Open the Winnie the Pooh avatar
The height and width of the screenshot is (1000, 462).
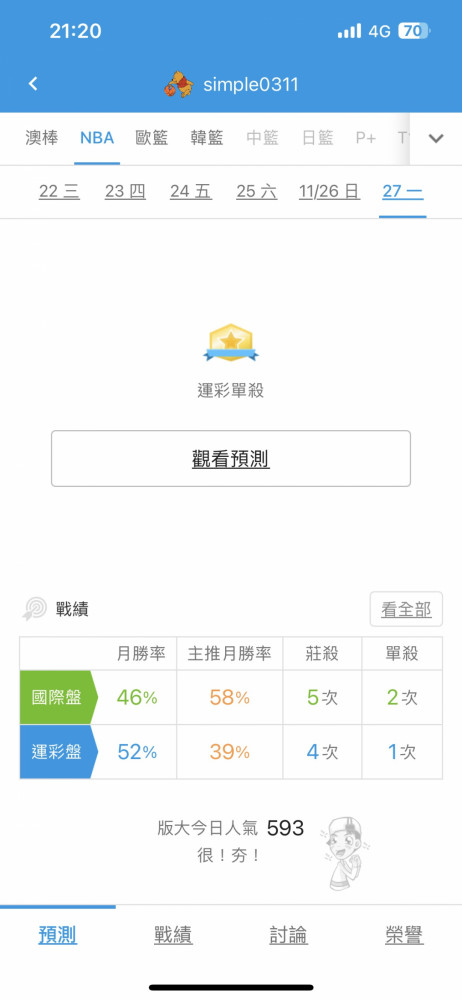179,84
